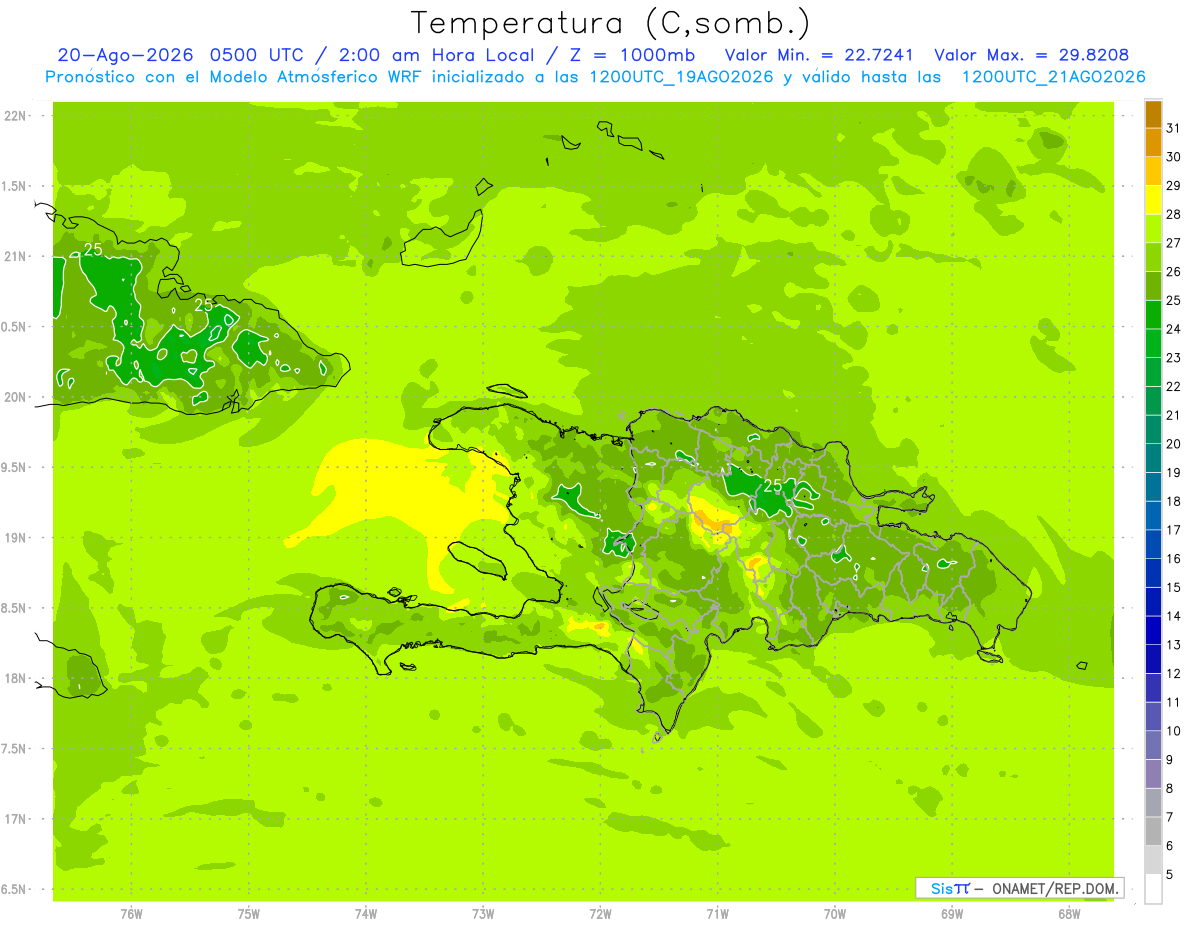Click the gray colorbar segment between 6 and 7

pos(1153,831)
